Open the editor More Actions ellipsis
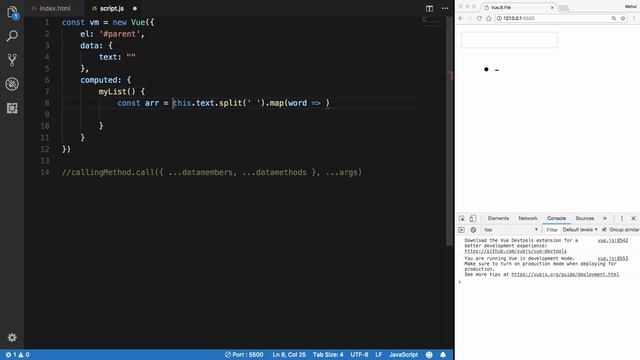640x360 pixels. click(445, 8)
